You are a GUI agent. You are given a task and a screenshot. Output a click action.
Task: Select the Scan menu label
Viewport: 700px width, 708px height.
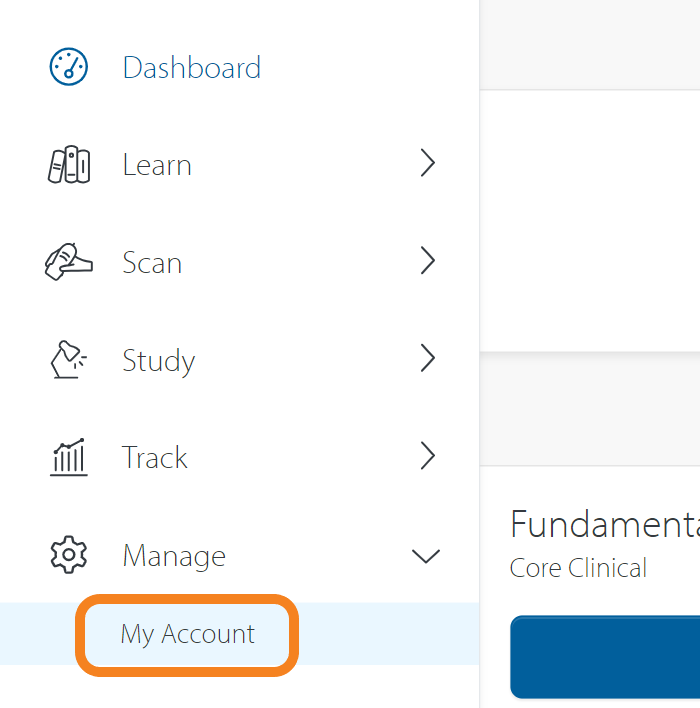[152, 262]
